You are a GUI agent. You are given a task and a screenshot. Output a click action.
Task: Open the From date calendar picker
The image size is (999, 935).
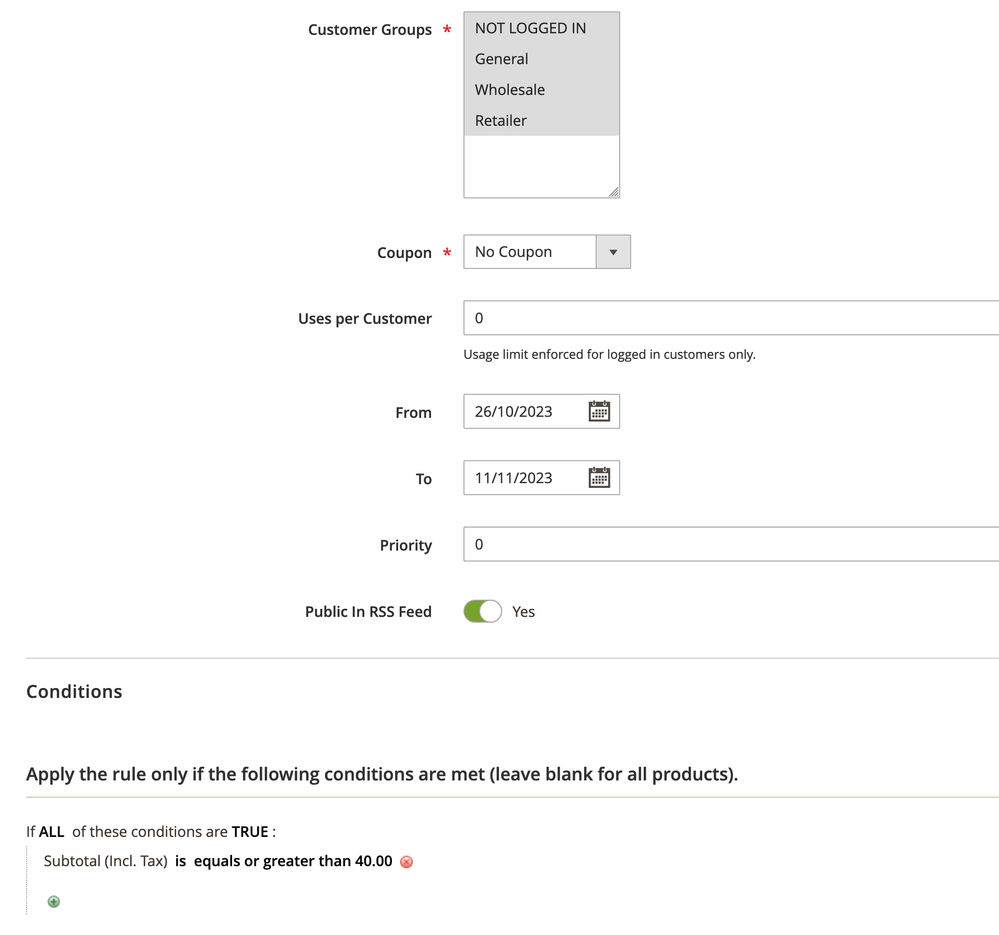599,412
